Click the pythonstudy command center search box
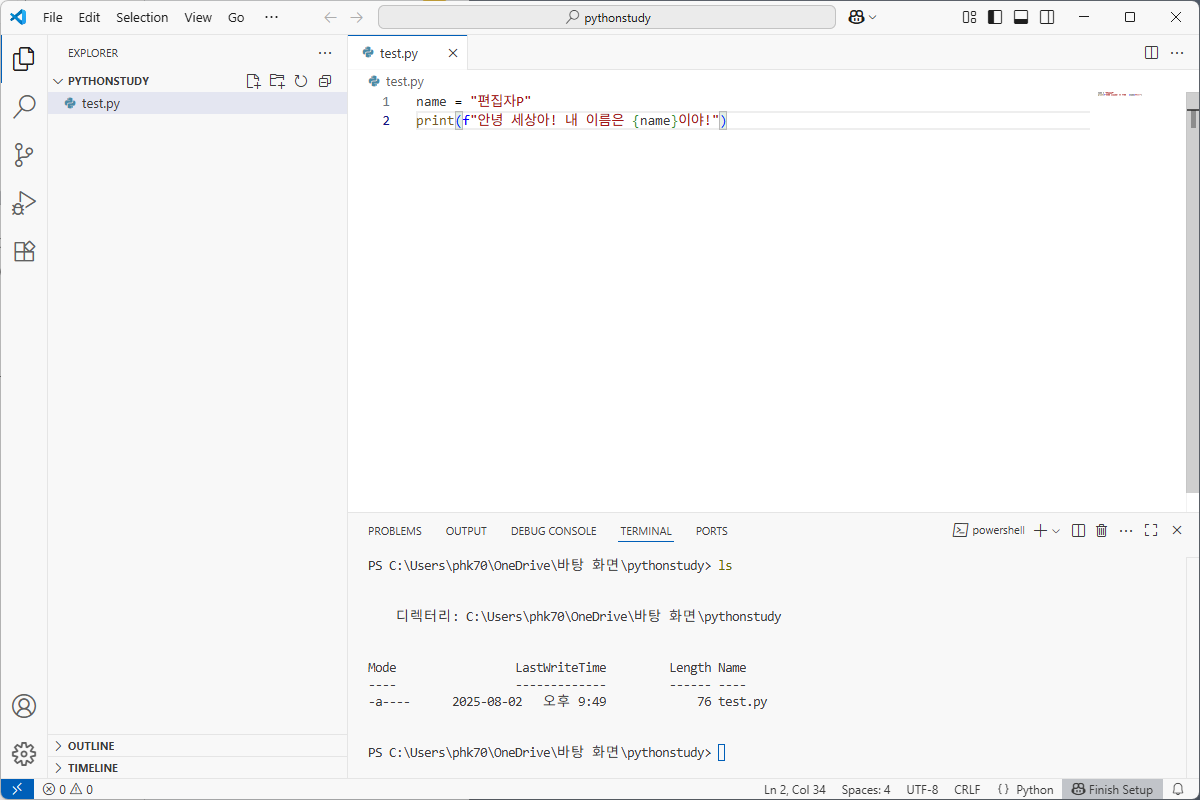Viewport: 1200px width, 800px height. pyautogui.click(x=607, y=17)
